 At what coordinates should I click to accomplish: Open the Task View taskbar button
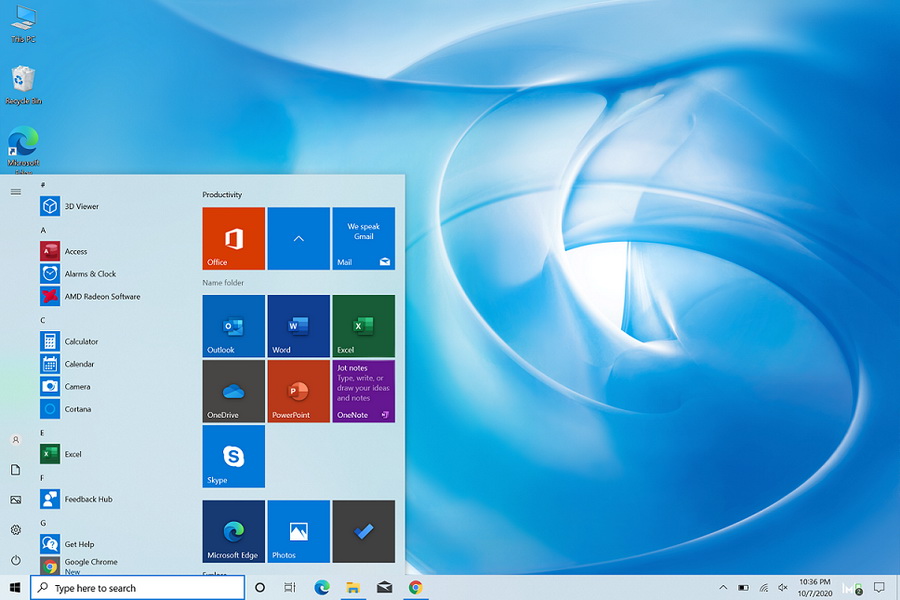click(290, 588)
